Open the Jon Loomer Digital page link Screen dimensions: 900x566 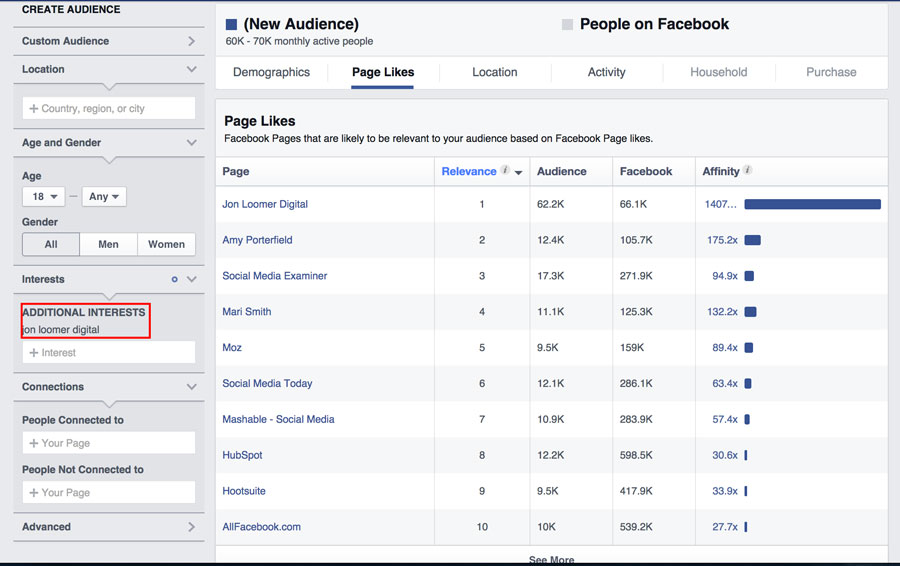[265, 204]
